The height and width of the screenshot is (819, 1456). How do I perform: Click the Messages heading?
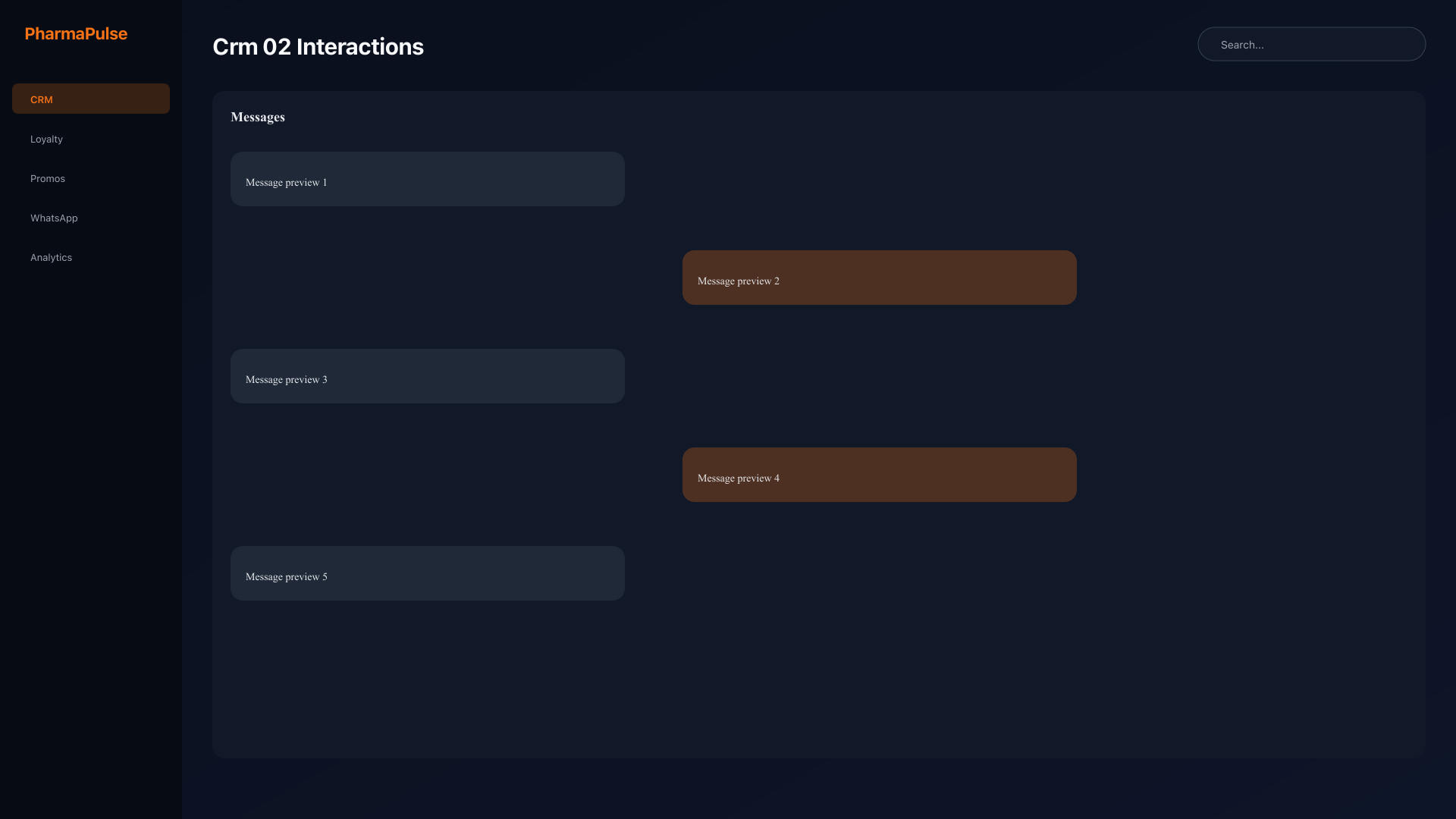[258, 117]
